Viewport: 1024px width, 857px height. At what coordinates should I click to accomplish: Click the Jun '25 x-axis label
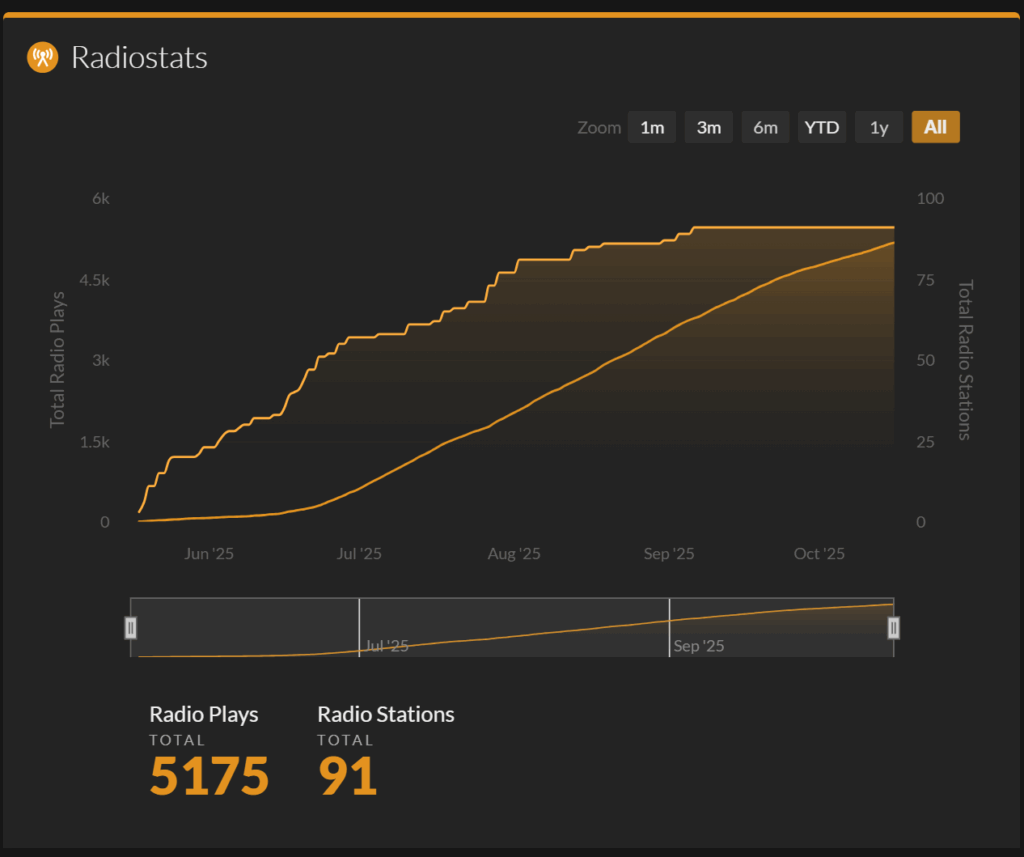point(209,554)
